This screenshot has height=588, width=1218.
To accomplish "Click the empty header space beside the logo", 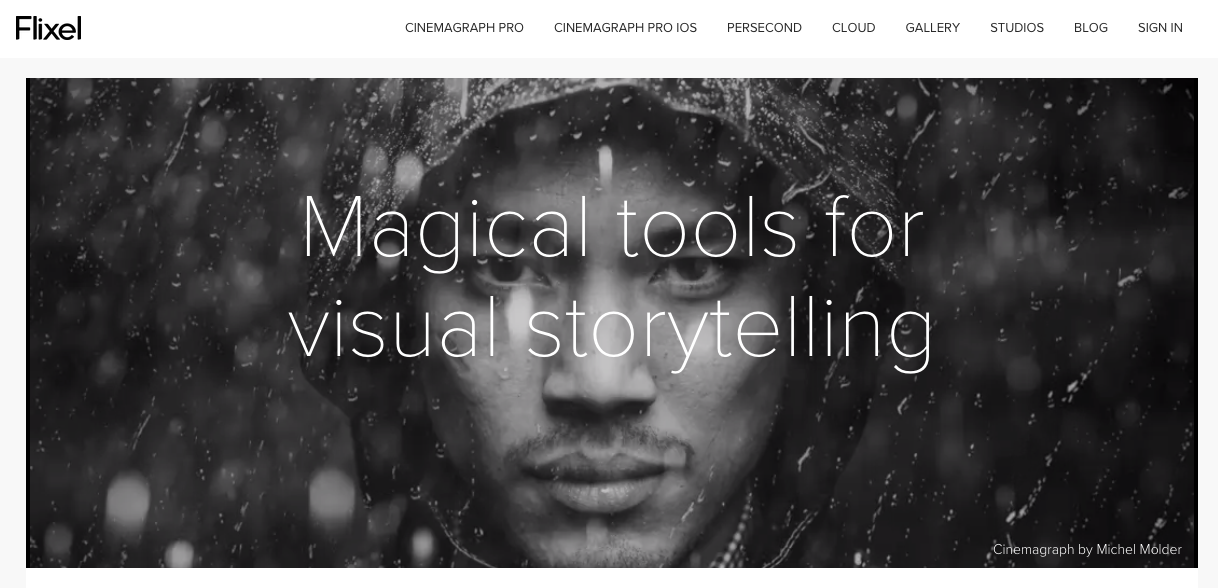I will tap(240, 28).
